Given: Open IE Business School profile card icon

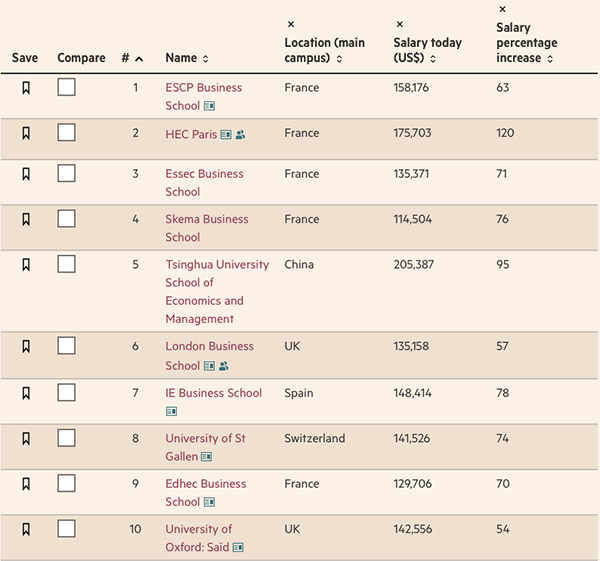Looking at the screenshot, I should pyautogui.click(x=171, y=411).
